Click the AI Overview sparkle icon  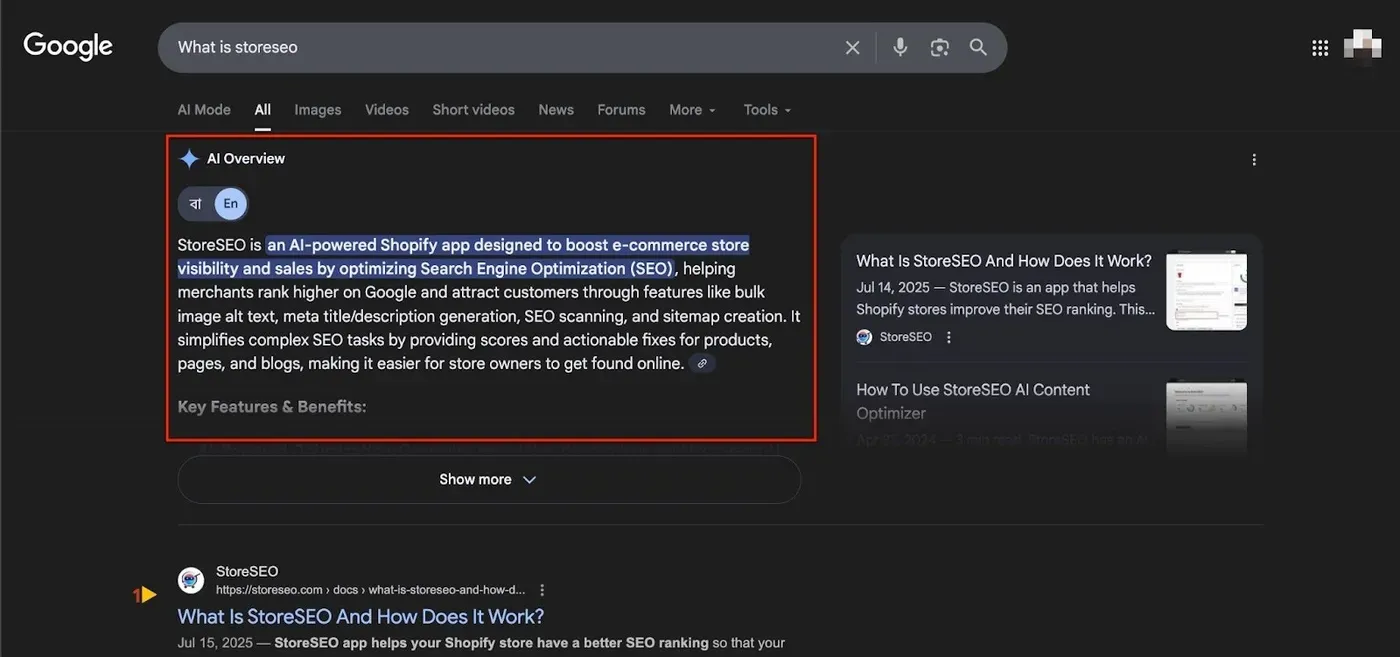point(189,158)
